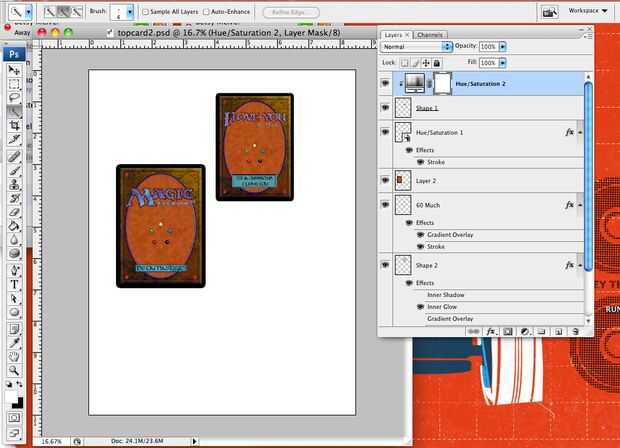620x448 pixels.
Task: Select the Hand tool
Action: (14, 354)
